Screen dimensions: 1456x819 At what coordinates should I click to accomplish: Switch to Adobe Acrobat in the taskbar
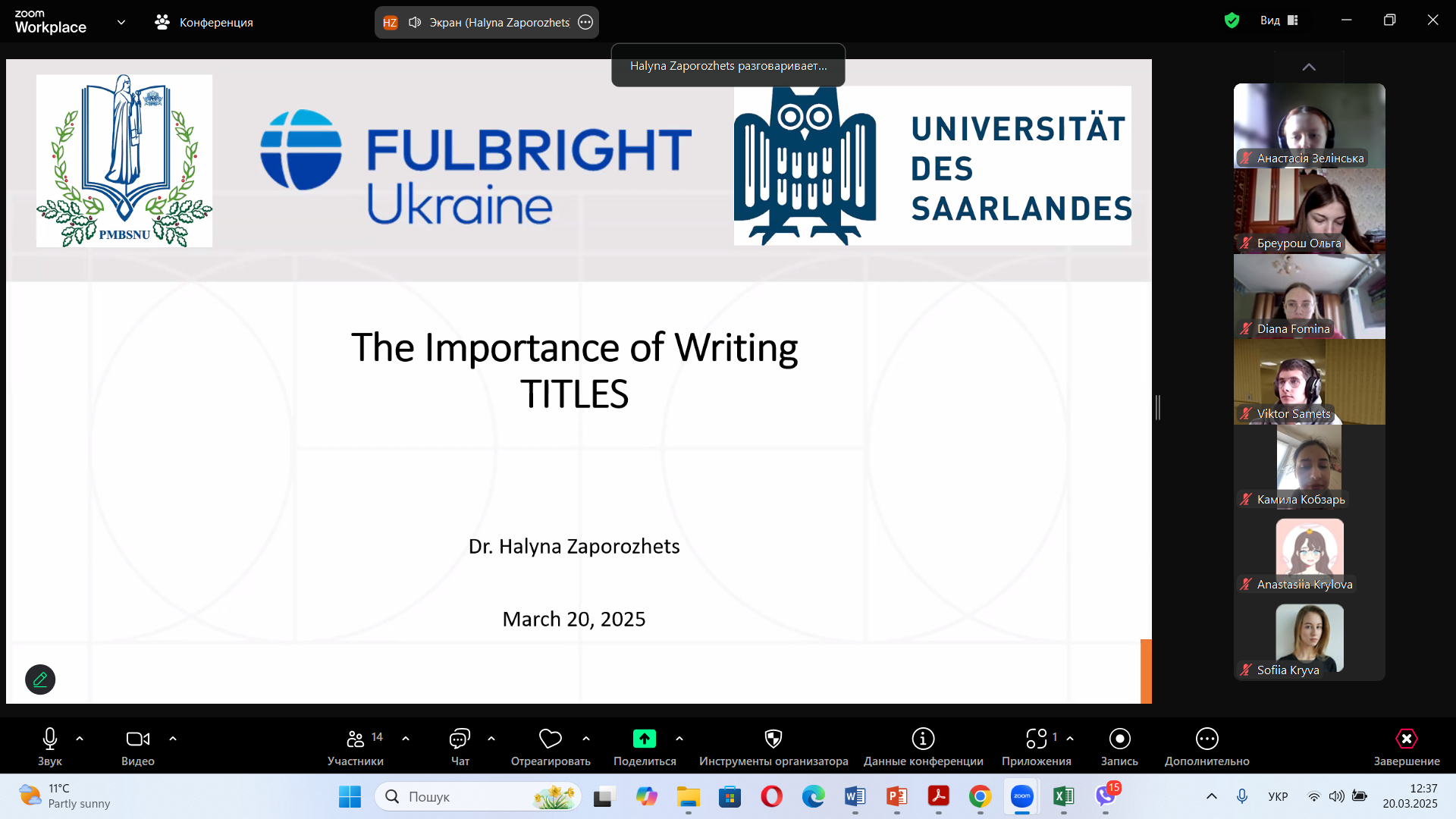pos(938,796)
